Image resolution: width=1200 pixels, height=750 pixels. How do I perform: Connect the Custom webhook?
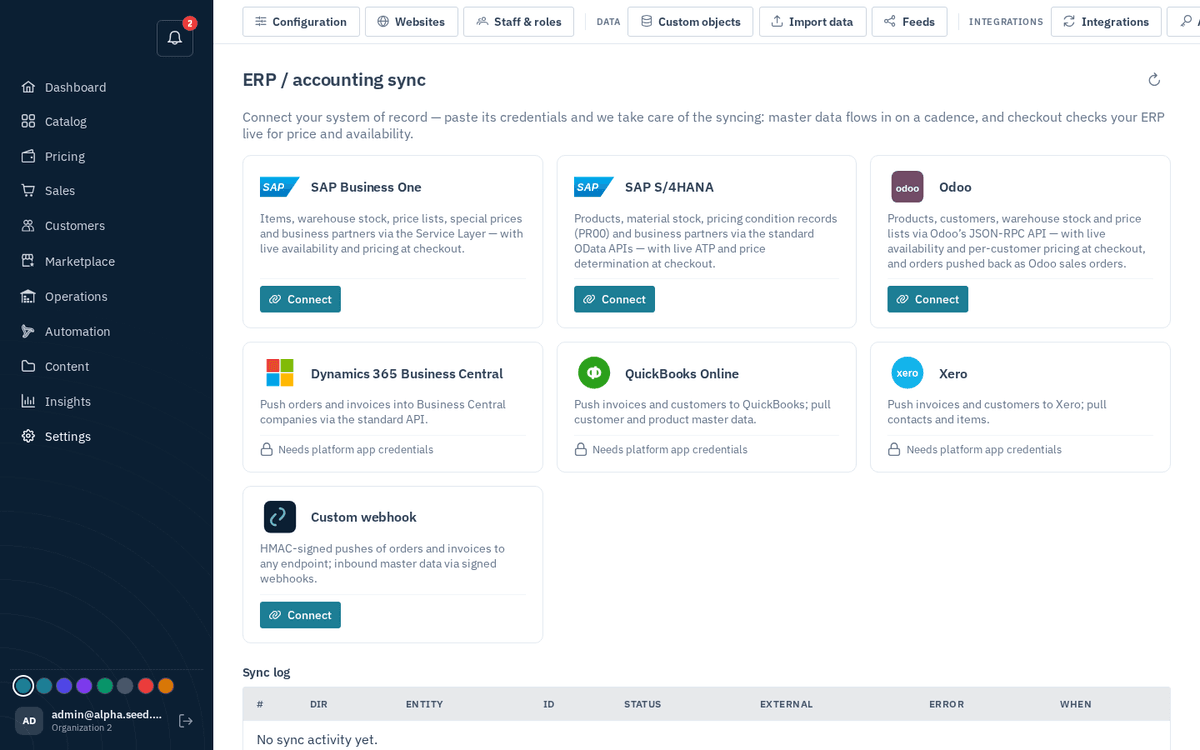click(x=300, y=615)
